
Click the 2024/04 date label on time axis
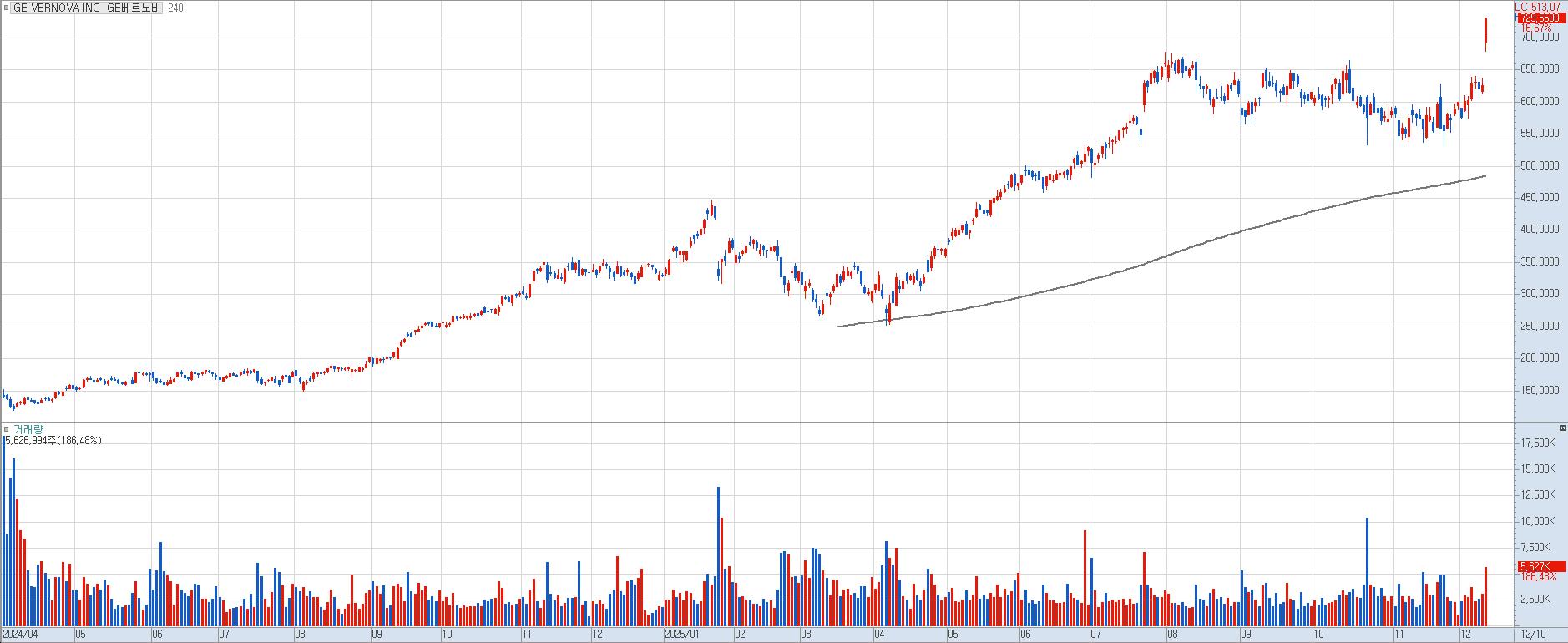tap(21, 635)
